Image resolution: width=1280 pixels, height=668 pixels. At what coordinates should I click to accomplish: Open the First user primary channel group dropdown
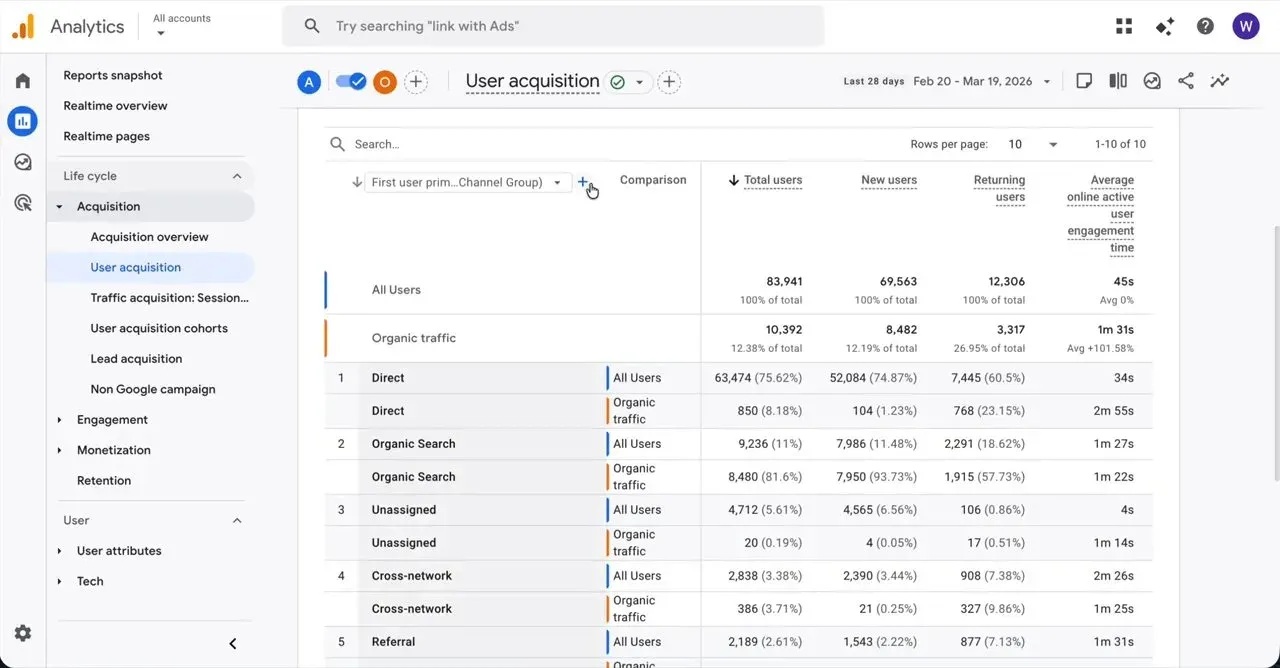tap(467, 182)
